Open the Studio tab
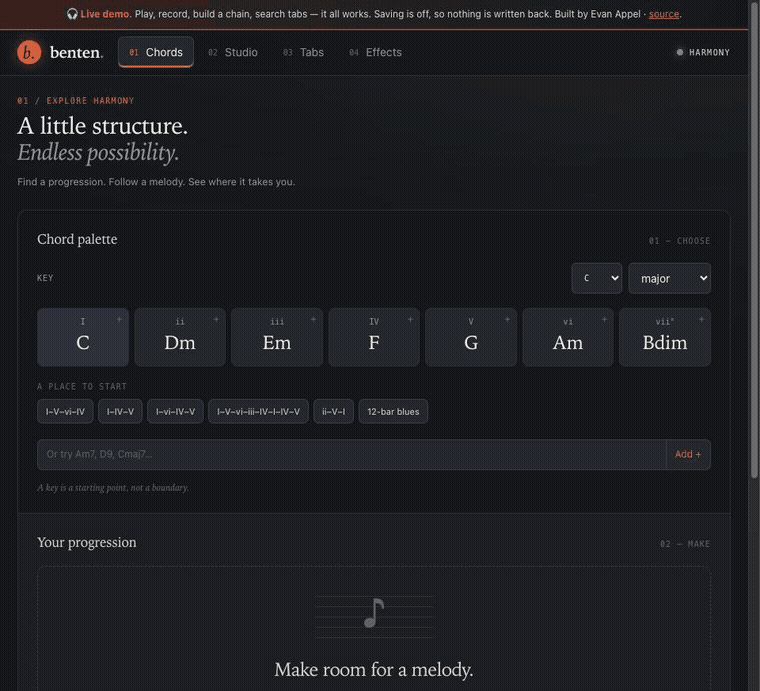760x691 pixels. (x=233, y=52)
